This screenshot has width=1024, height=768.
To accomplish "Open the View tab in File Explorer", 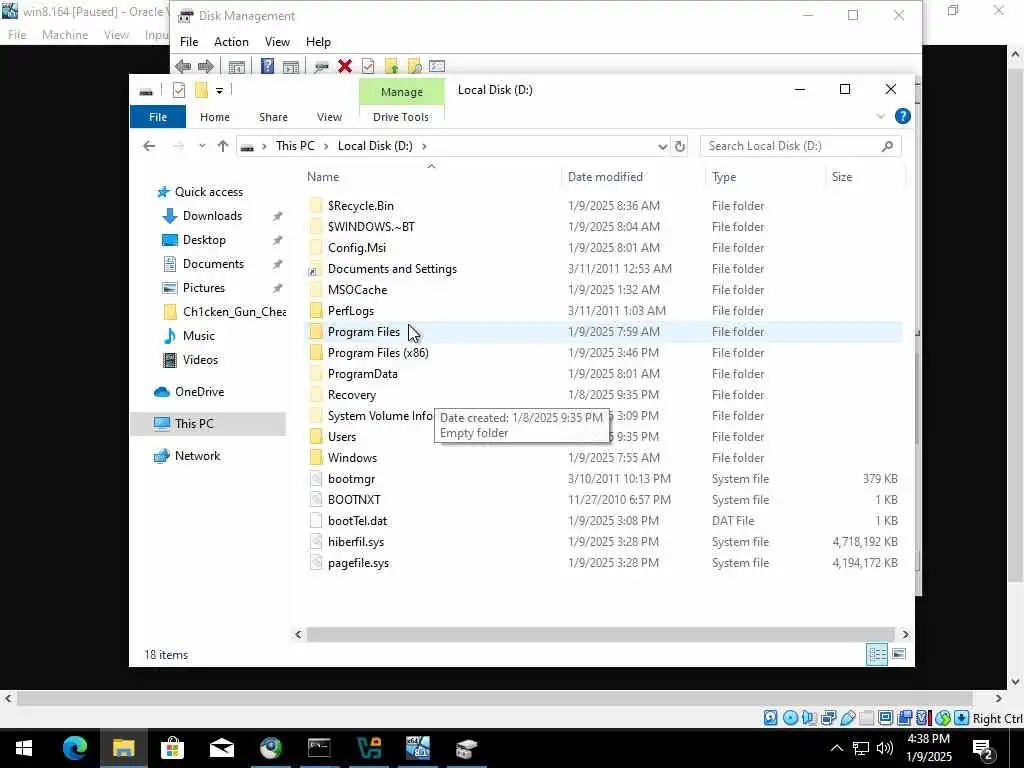I will click(329, 117).
